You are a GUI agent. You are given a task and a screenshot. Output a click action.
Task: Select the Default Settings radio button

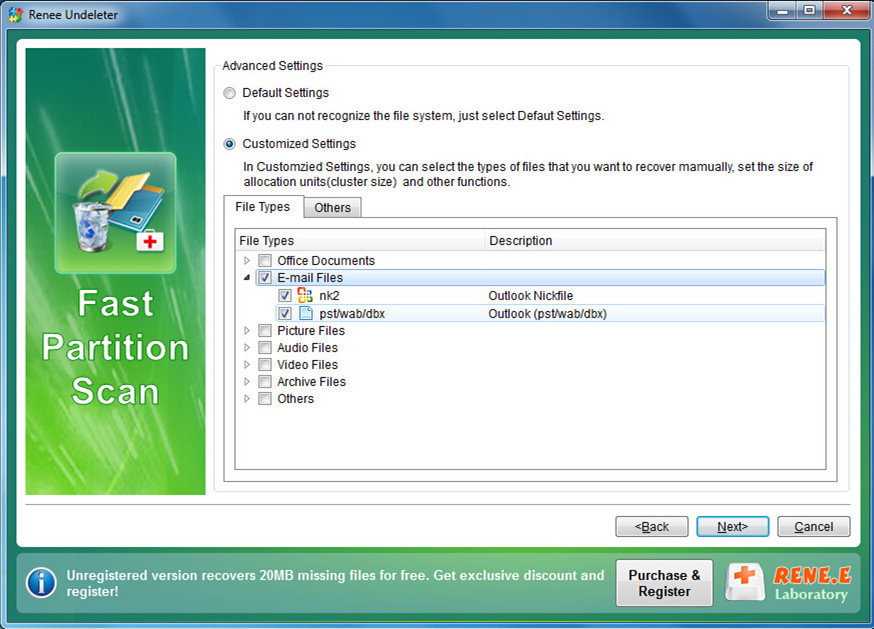230,93
